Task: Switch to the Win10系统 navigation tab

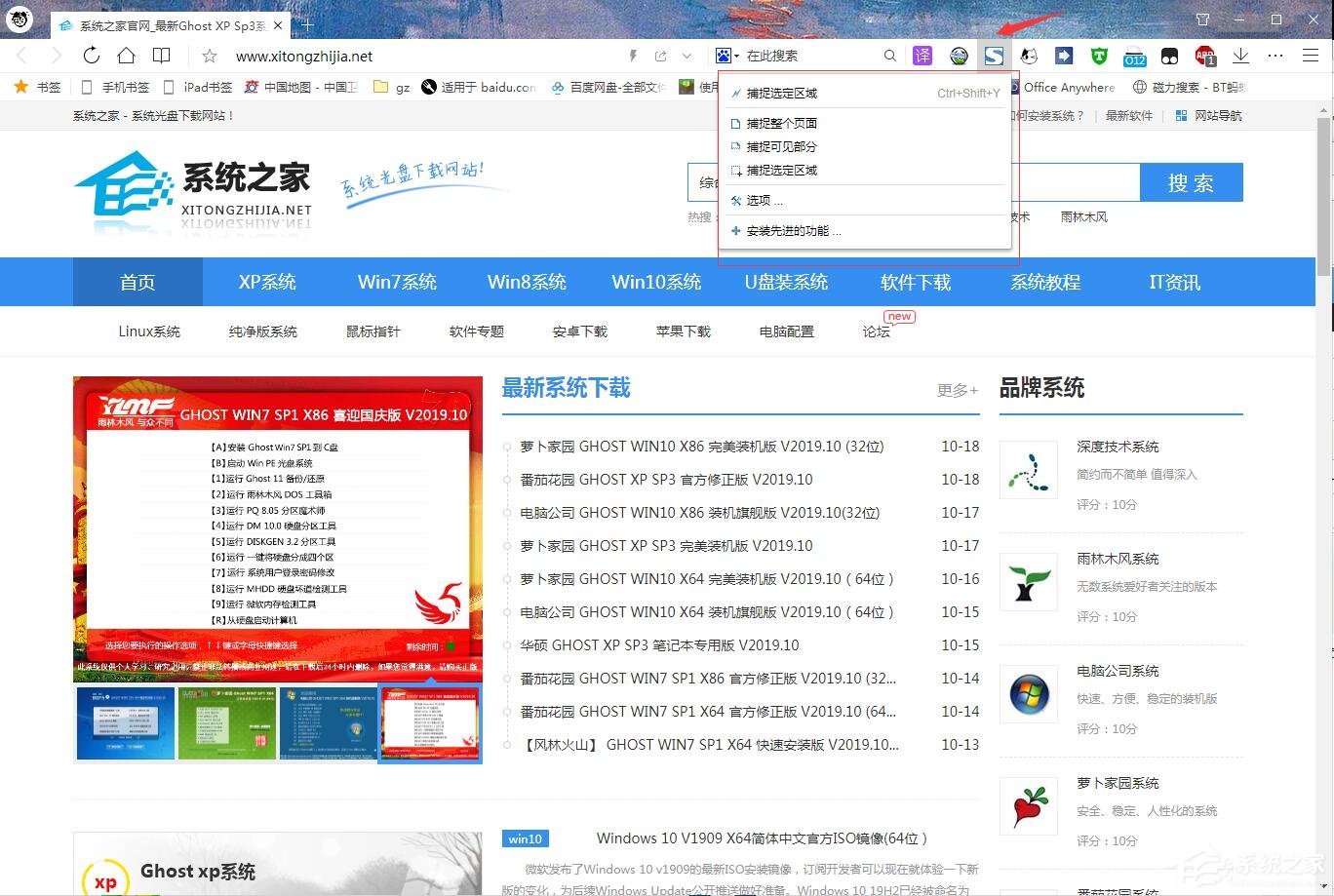Action: click(656, 282)
